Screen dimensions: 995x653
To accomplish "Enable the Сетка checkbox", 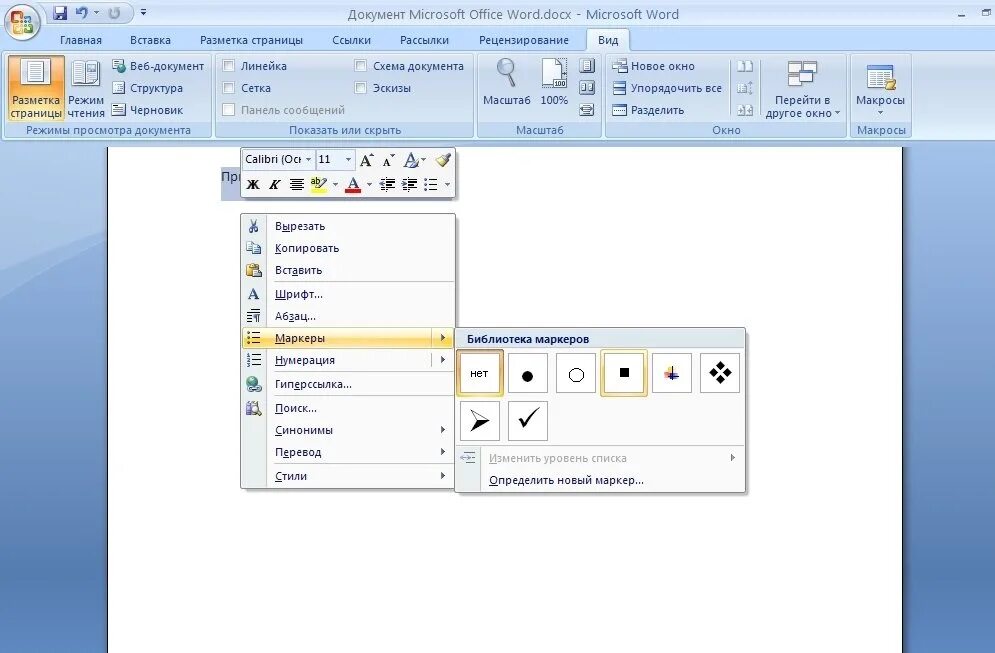I will point(229,88).
